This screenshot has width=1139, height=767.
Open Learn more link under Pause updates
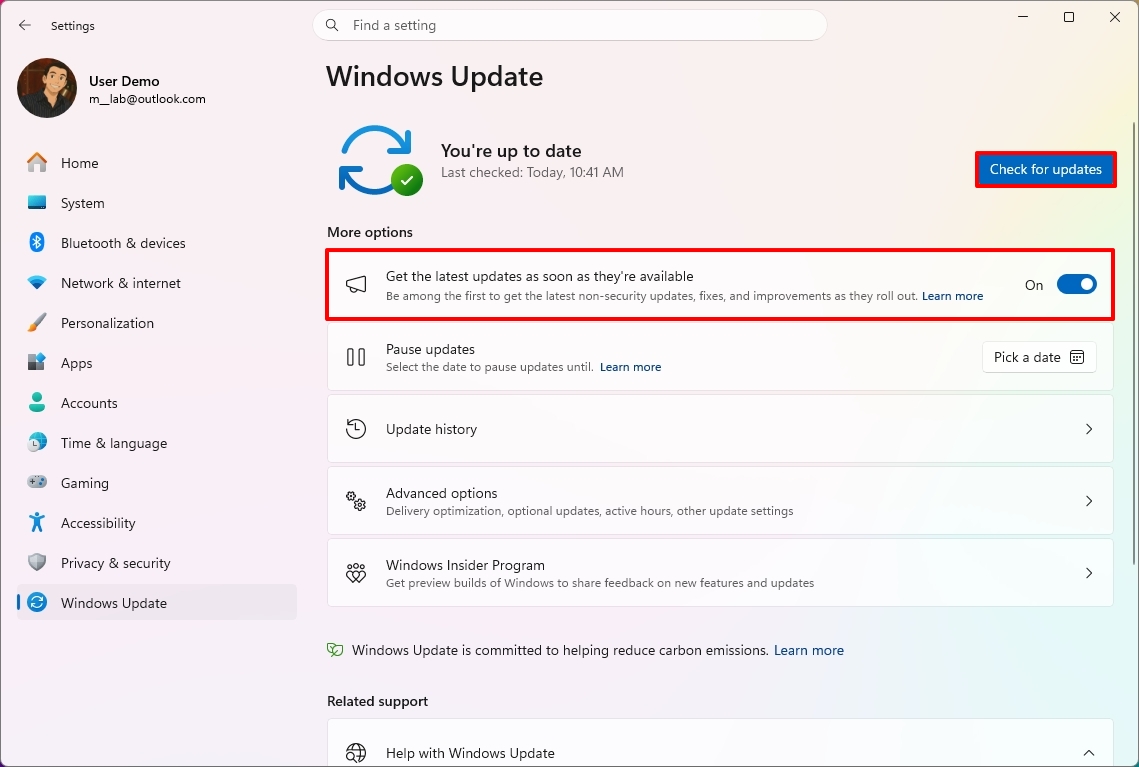(631, 367)
